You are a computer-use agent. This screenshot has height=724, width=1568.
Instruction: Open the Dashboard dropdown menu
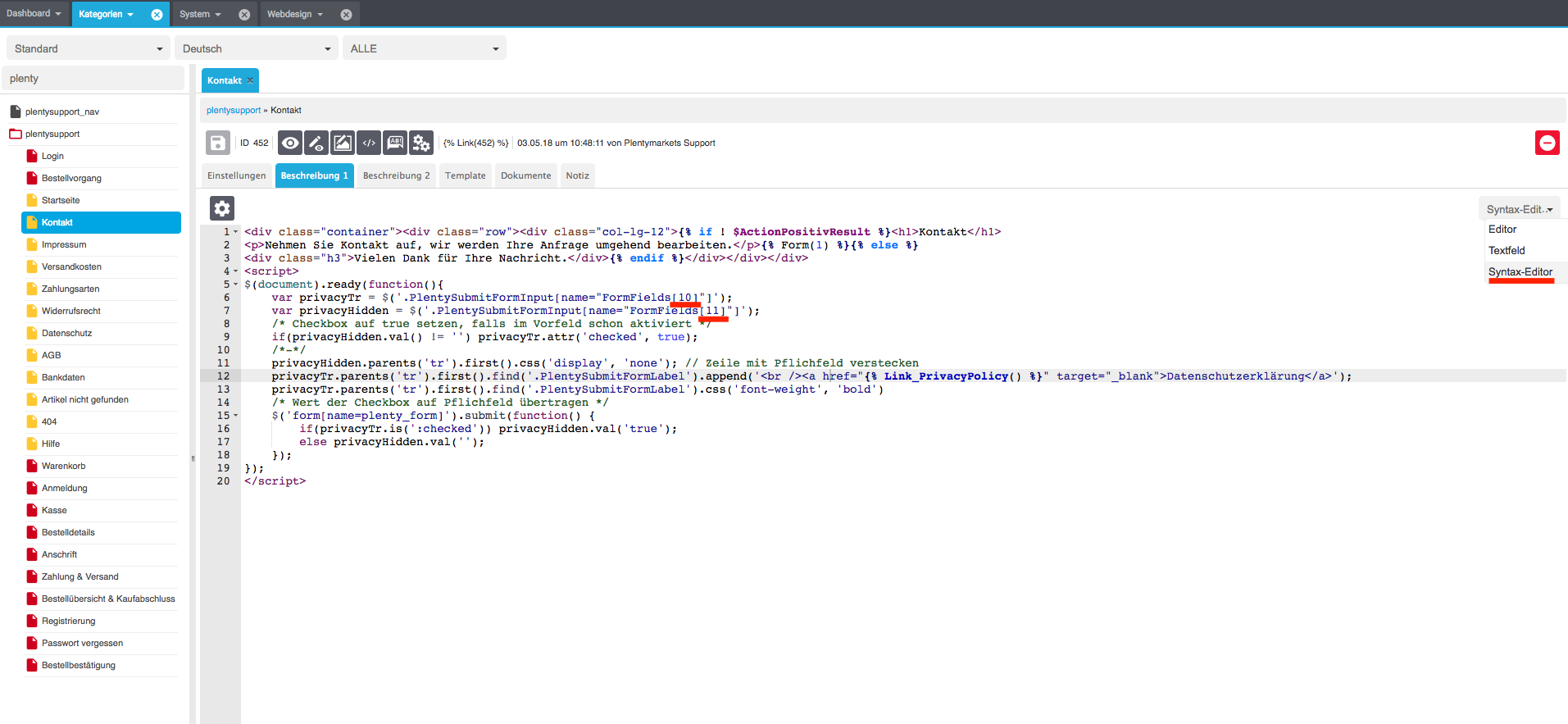[34, 13]
